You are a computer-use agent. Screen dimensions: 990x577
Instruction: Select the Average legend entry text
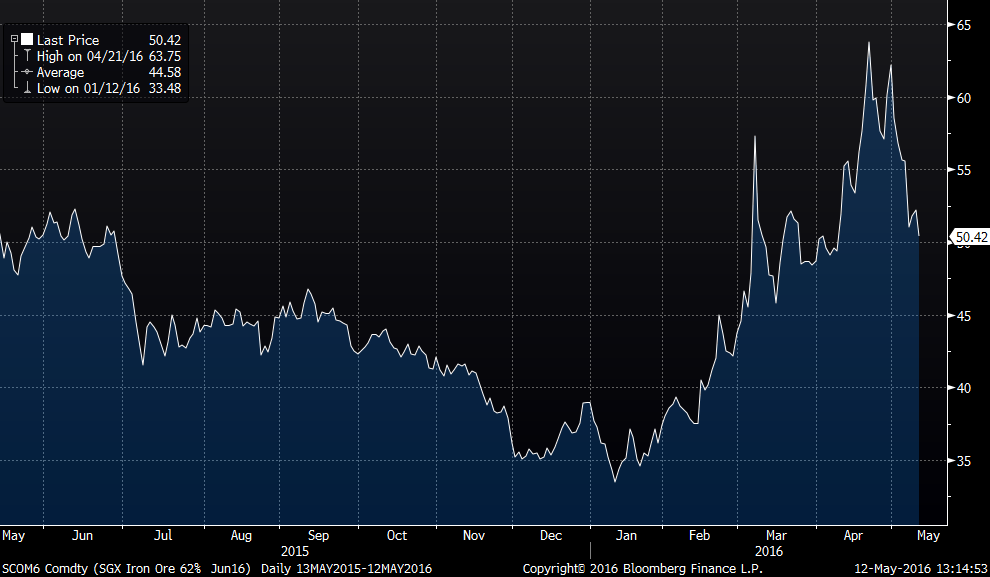(61, 73)
